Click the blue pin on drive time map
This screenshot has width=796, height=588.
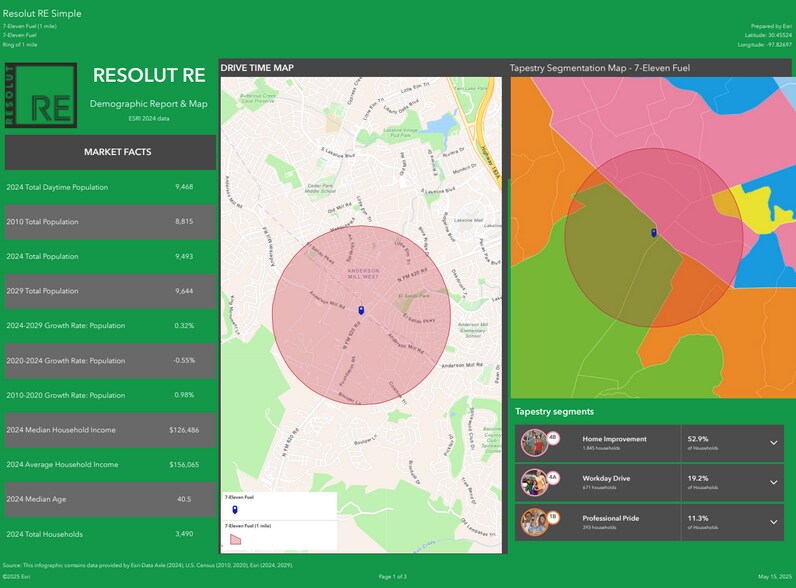pos(360,310)
